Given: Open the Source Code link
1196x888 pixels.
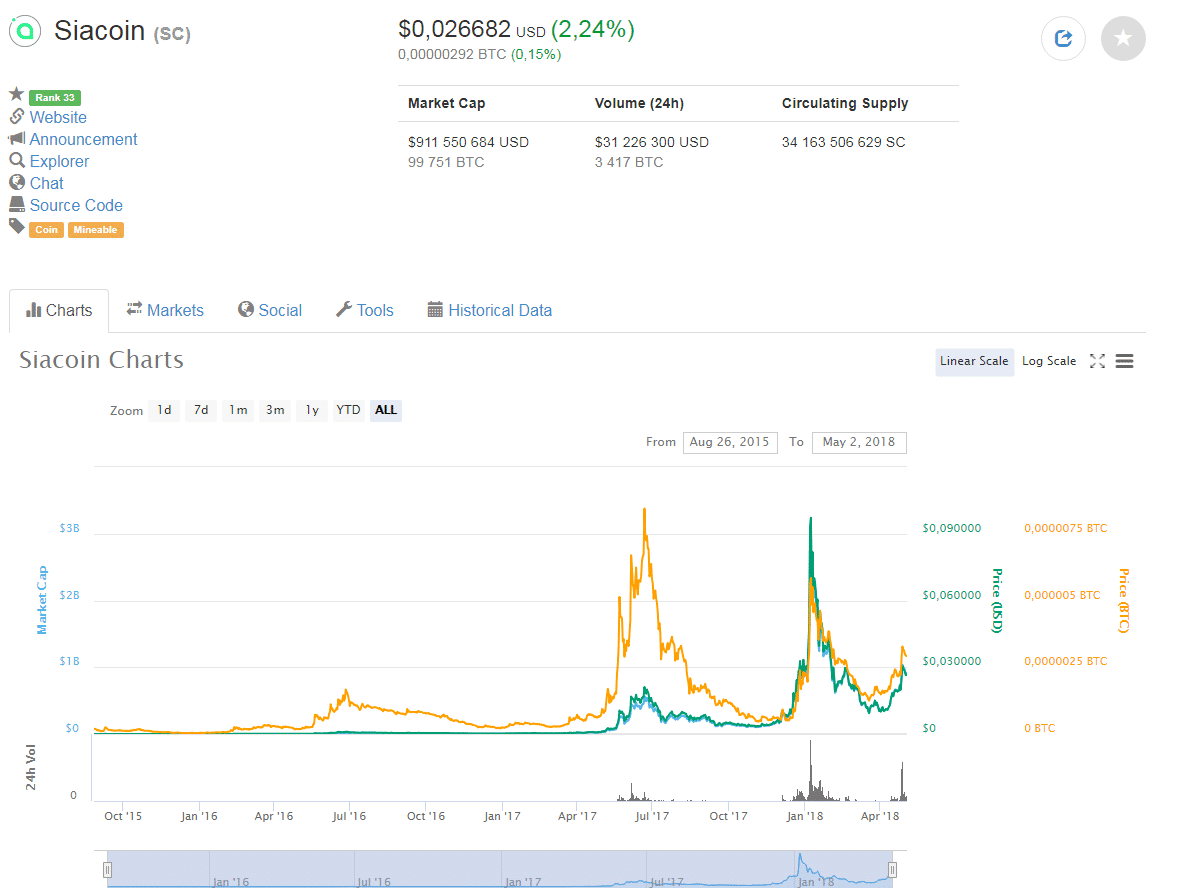Looking at the screenshot, I should (76, 206).
